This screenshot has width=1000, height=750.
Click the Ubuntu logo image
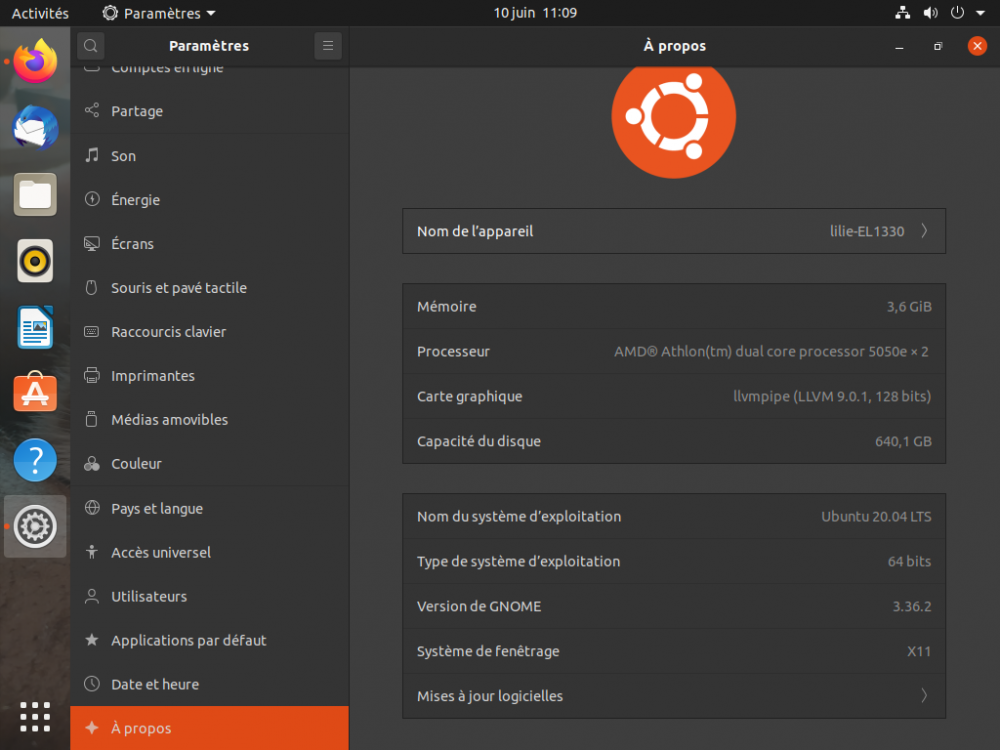[x=673, y=117]
